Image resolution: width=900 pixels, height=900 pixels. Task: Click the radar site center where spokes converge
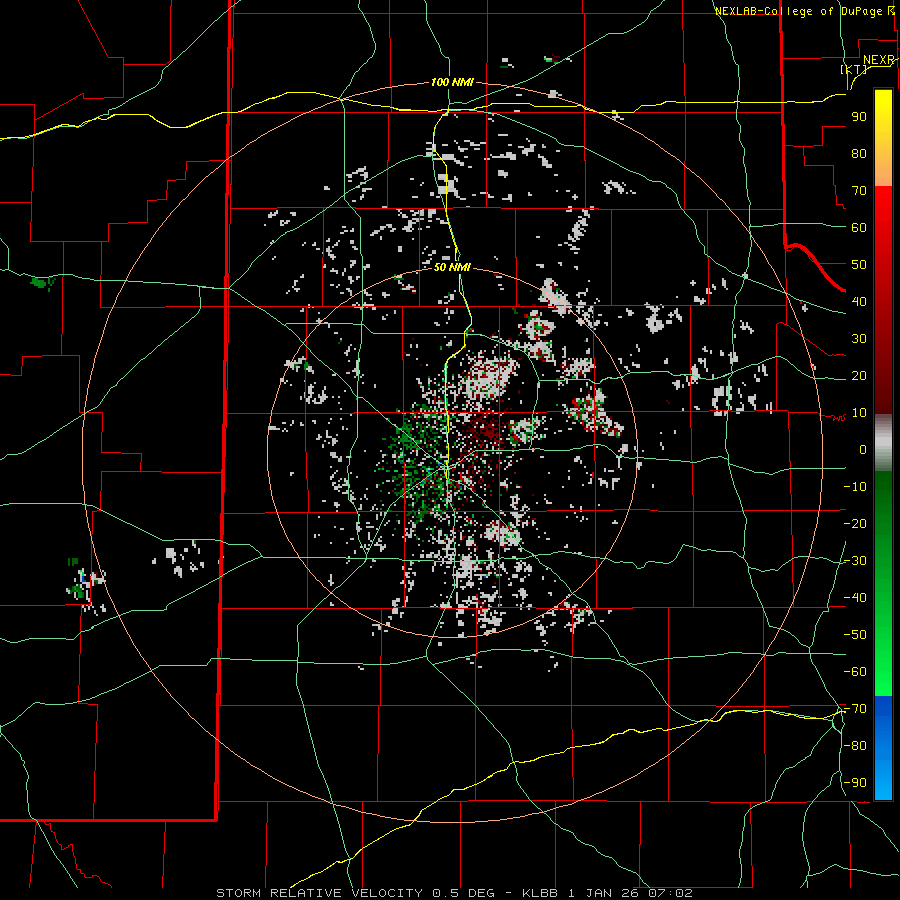447,468
